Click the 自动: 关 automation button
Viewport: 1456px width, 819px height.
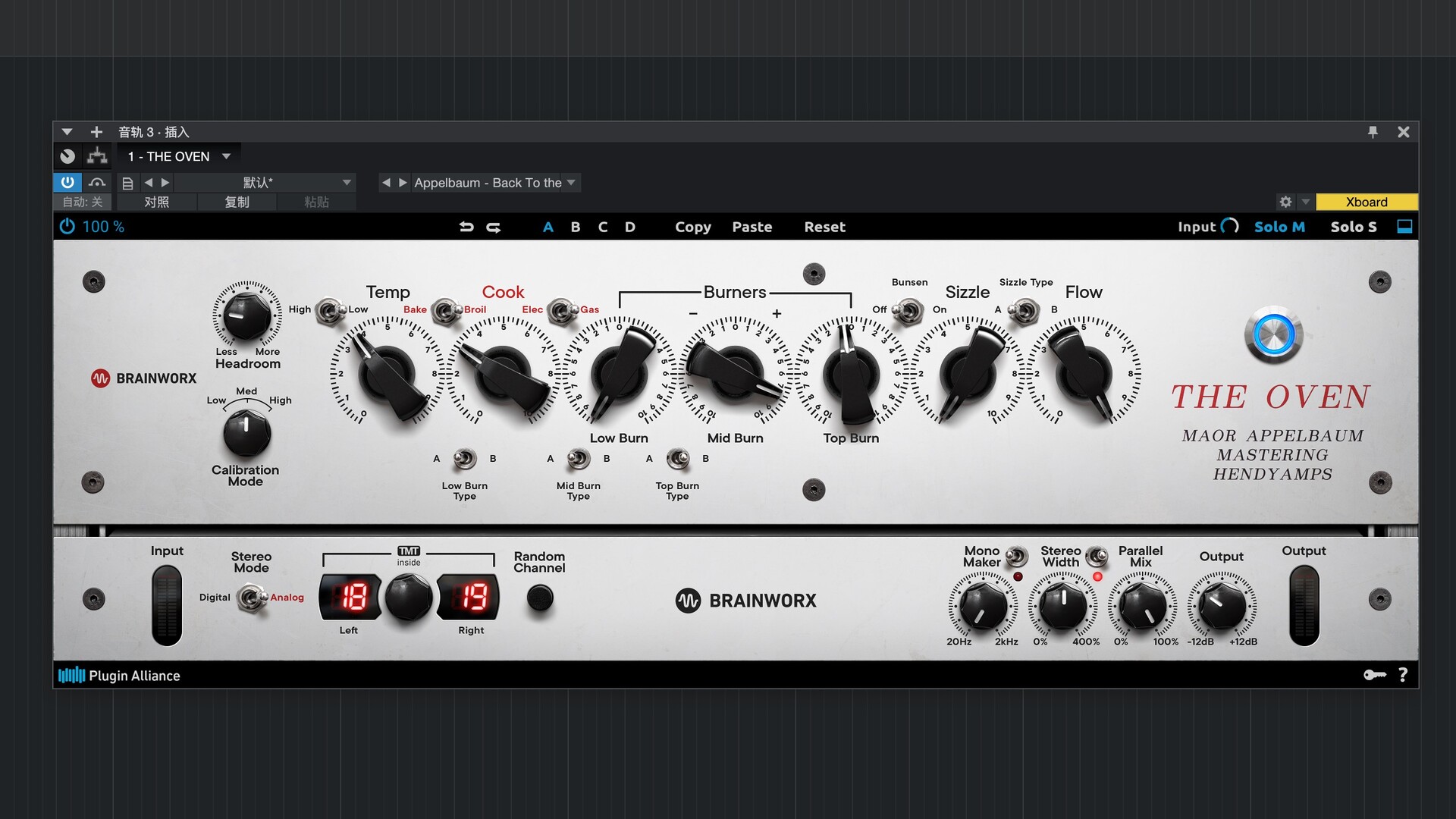(x=82, y=202)
